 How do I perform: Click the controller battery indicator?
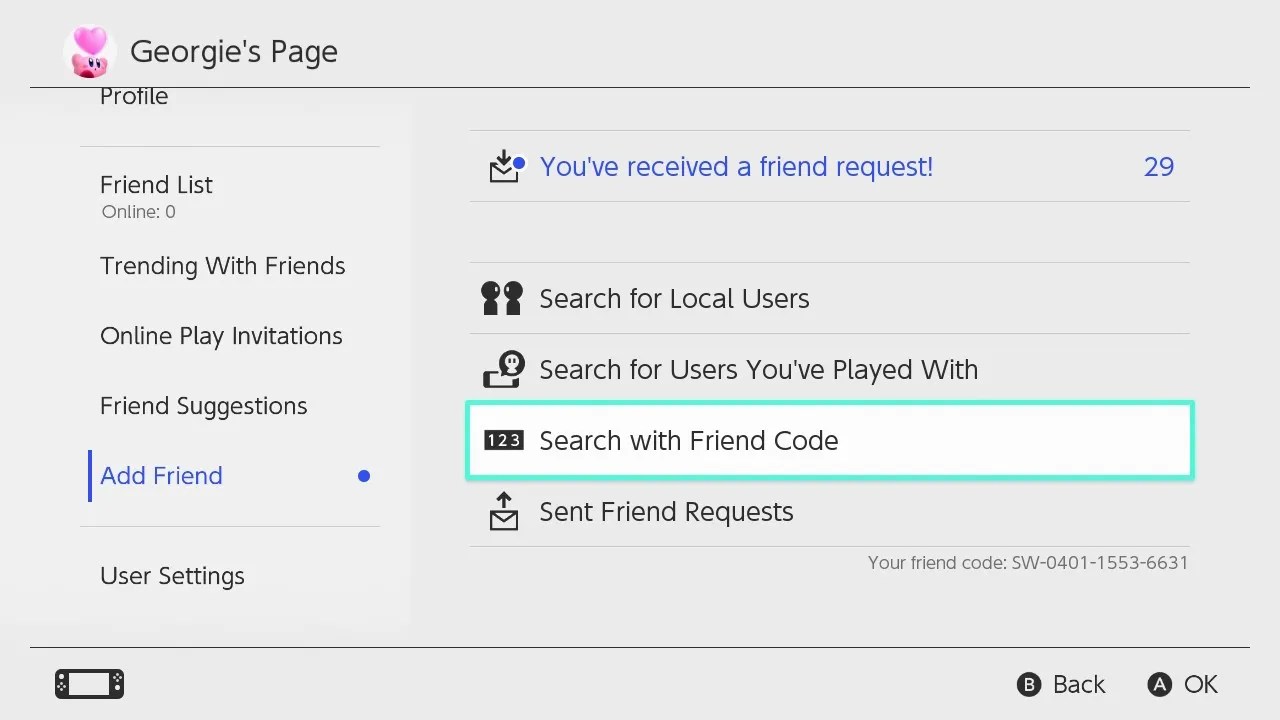88,684
